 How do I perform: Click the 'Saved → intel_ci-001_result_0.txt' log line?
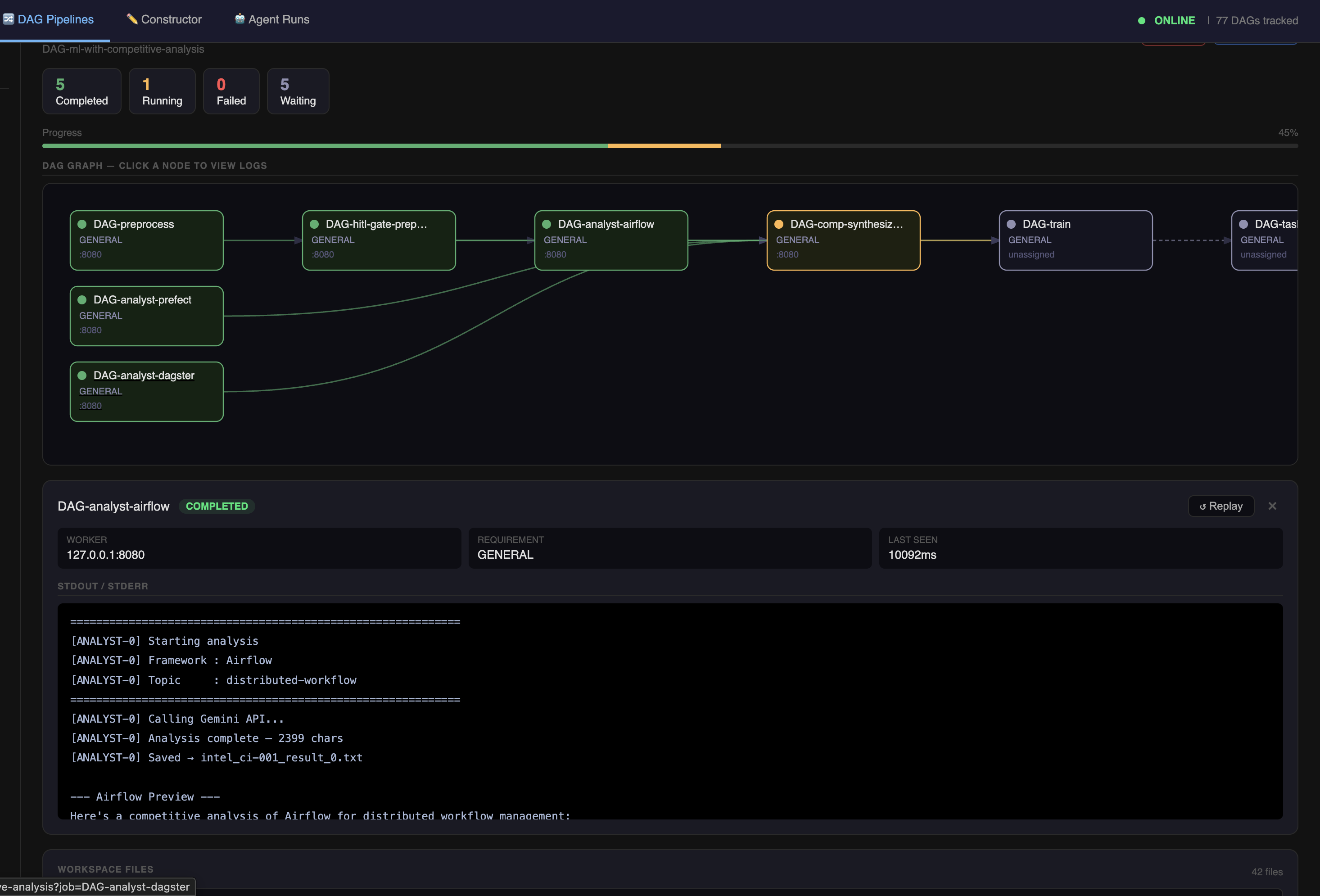216,757
